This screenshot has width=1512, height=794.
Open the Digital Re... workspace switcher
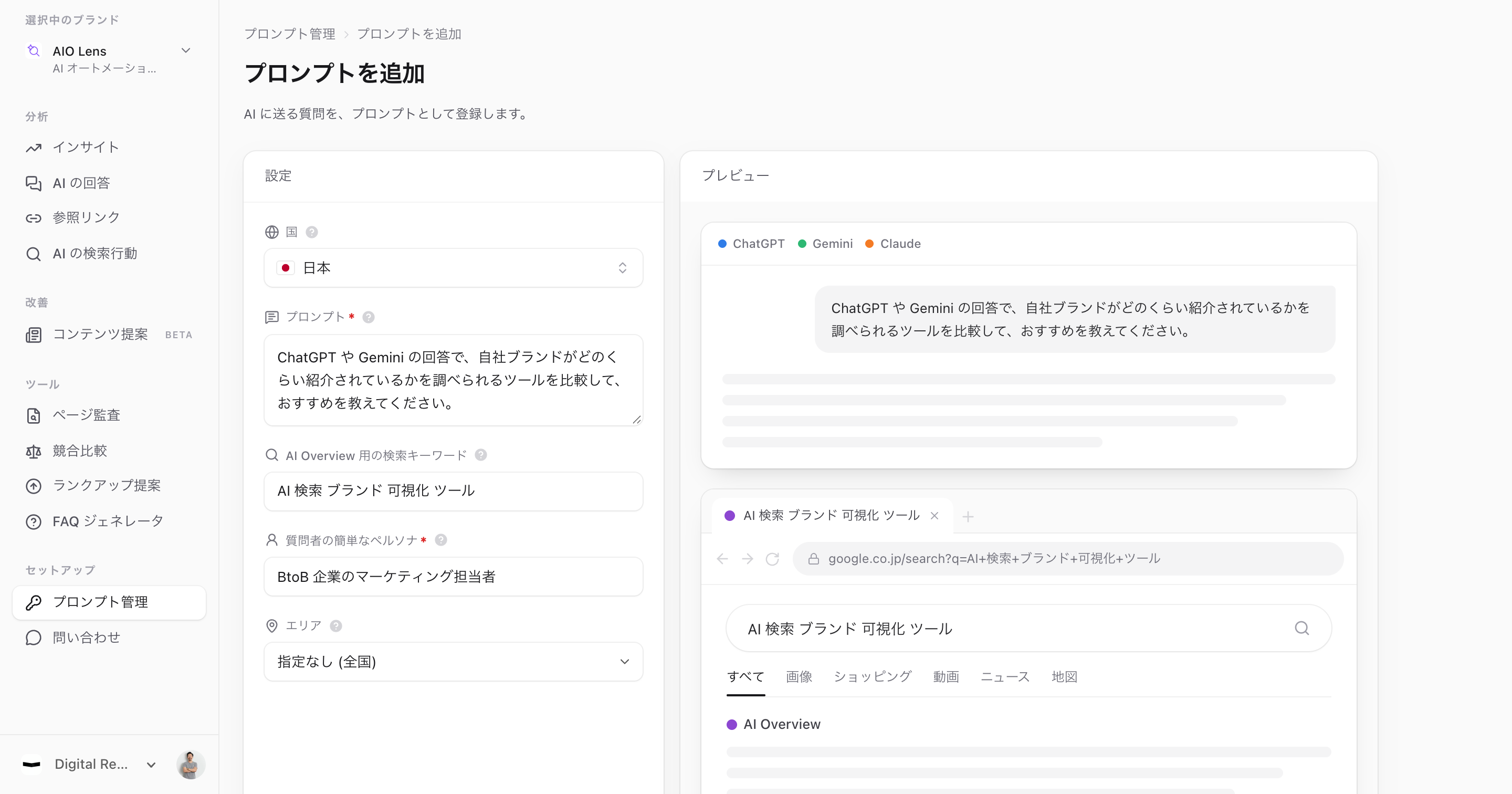coord(89,765)
